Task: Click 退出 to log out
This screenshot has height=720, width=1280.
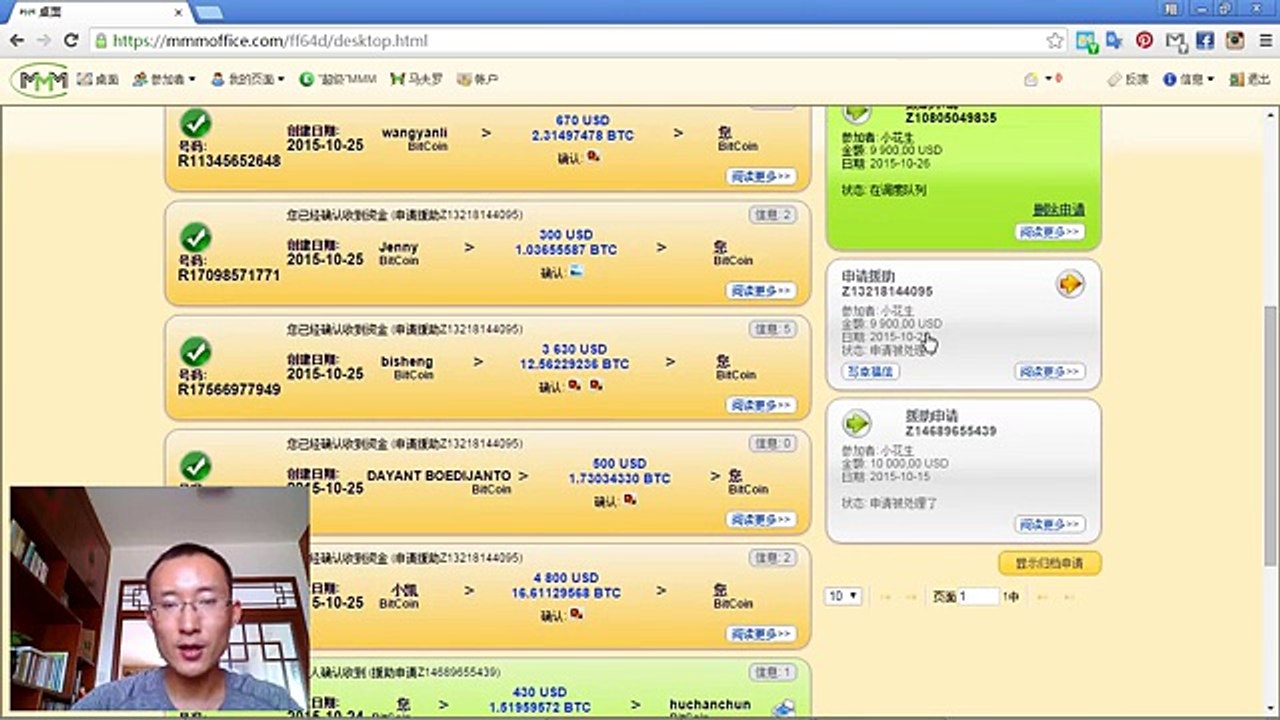Action: pyautogui.click(x=1250, y=79)
